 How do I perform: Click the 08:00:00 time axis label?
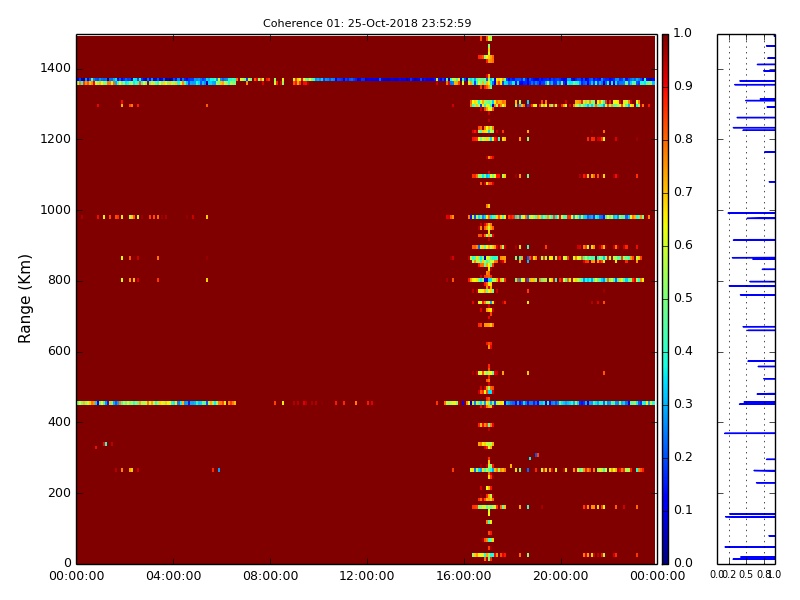[270, 576]
